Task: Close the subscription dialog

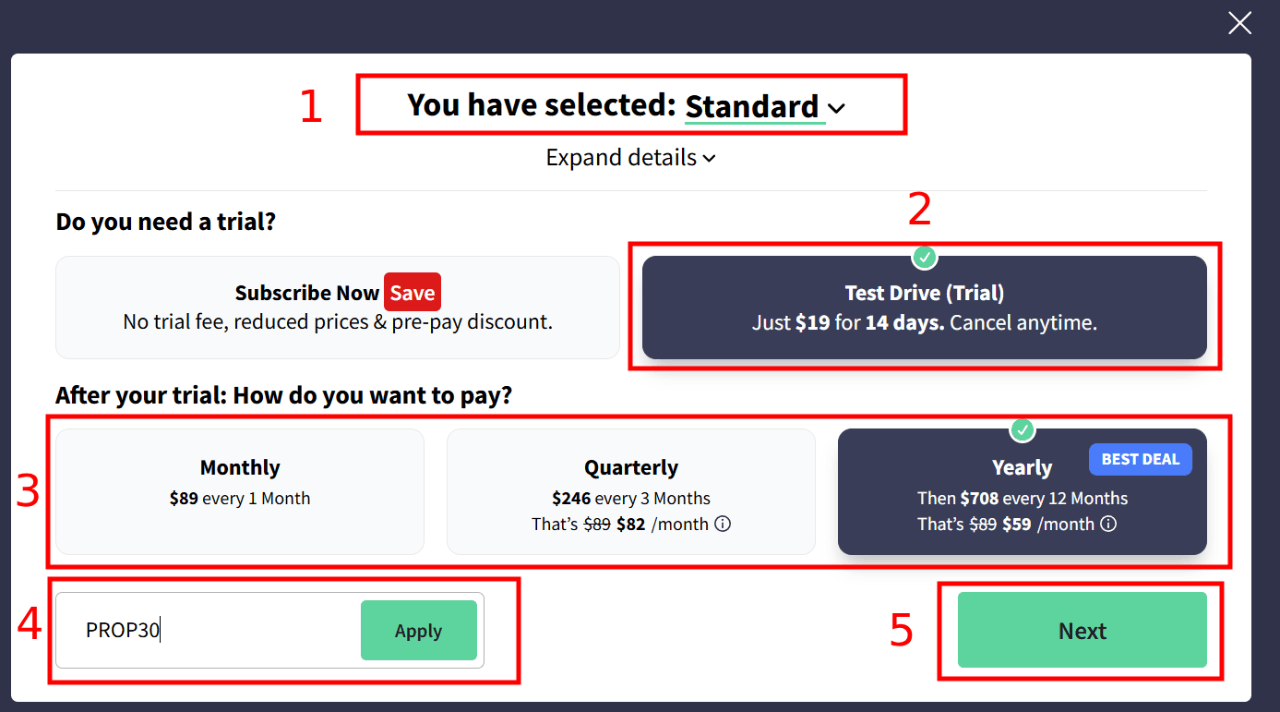Action: (1239, 22)
